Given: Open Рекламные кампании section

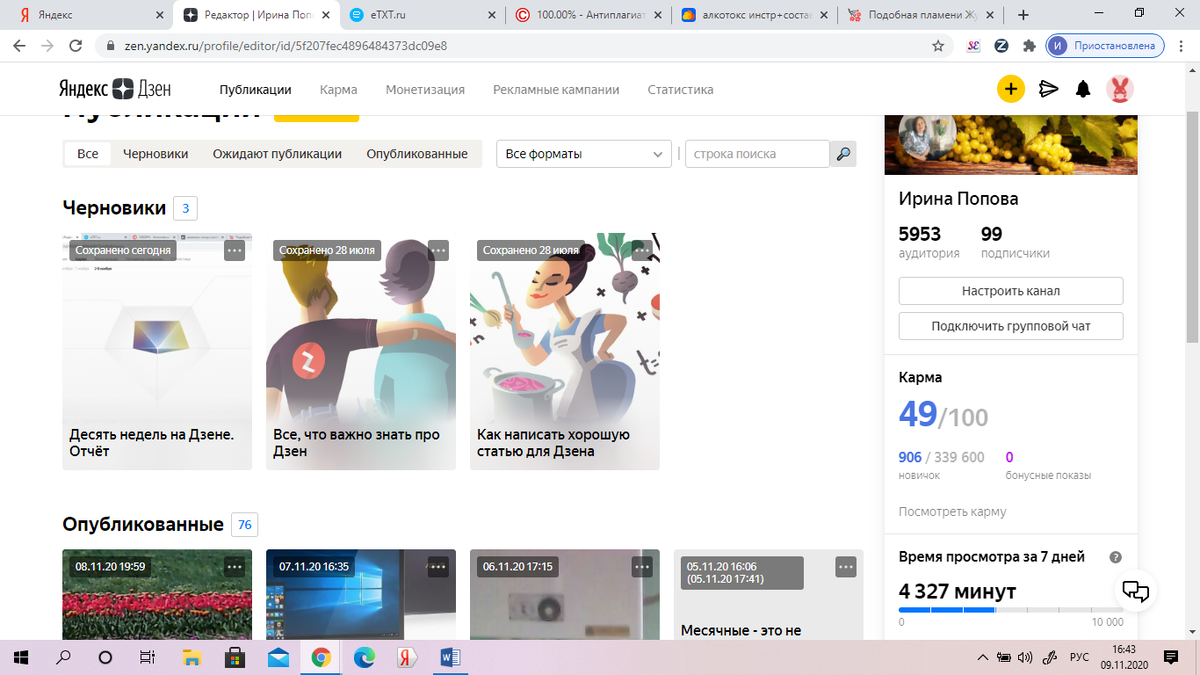Looking at the screenshot, I should pos(556,89).
